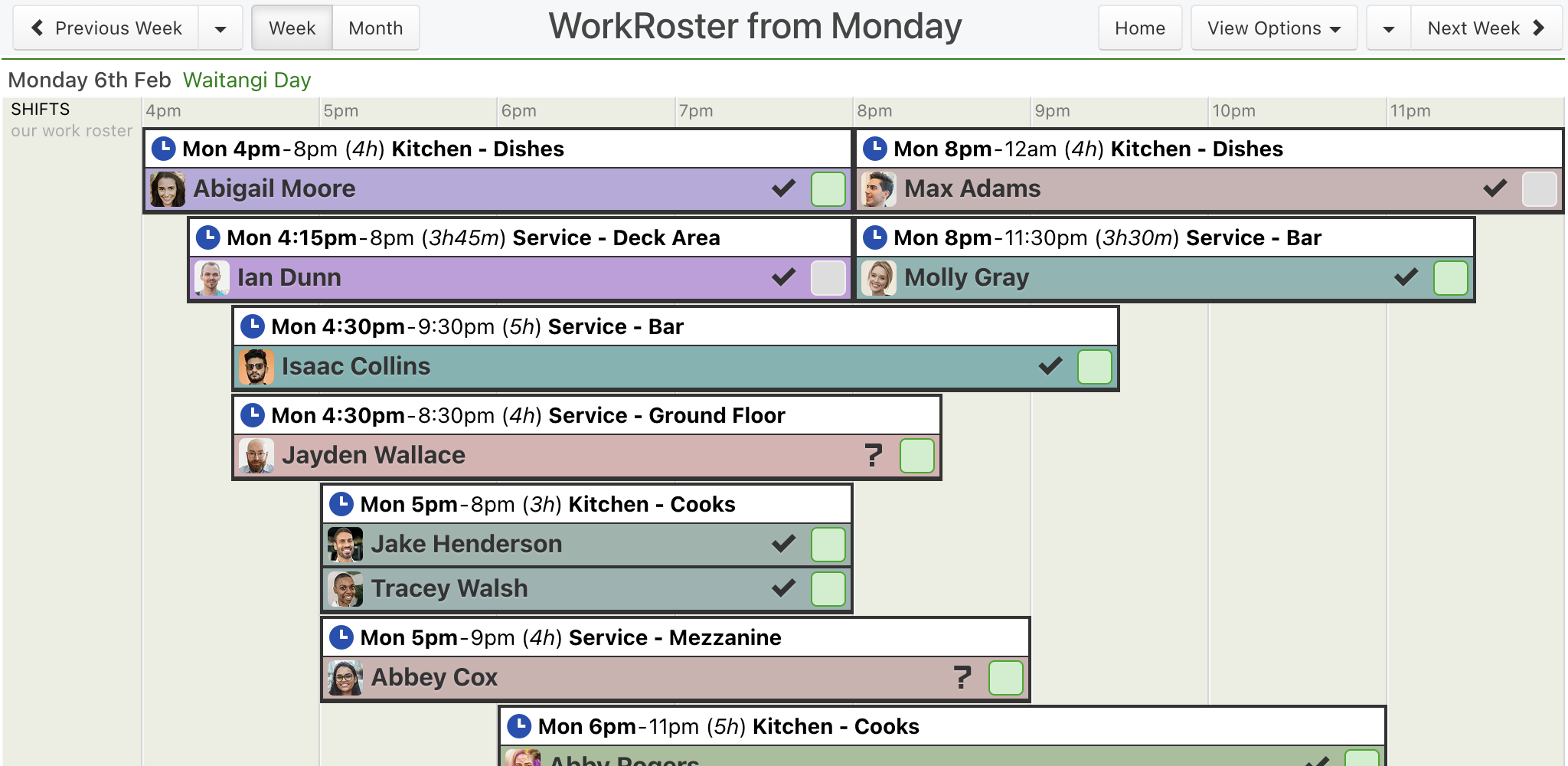
Task: Click the question mark status beside Abbey Cox
Action: [962, 677]
